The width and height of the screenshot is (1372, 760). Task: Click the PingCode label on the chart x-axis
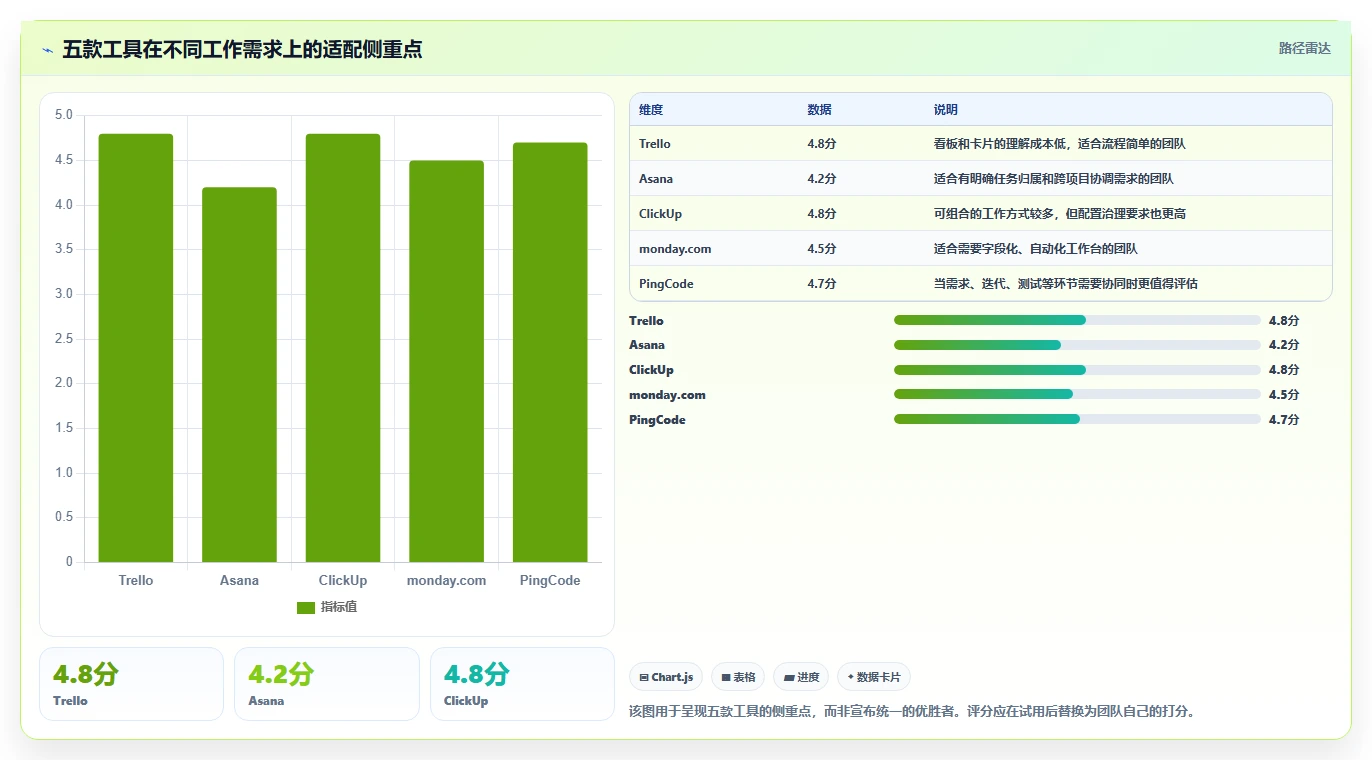tap(550, 580)
